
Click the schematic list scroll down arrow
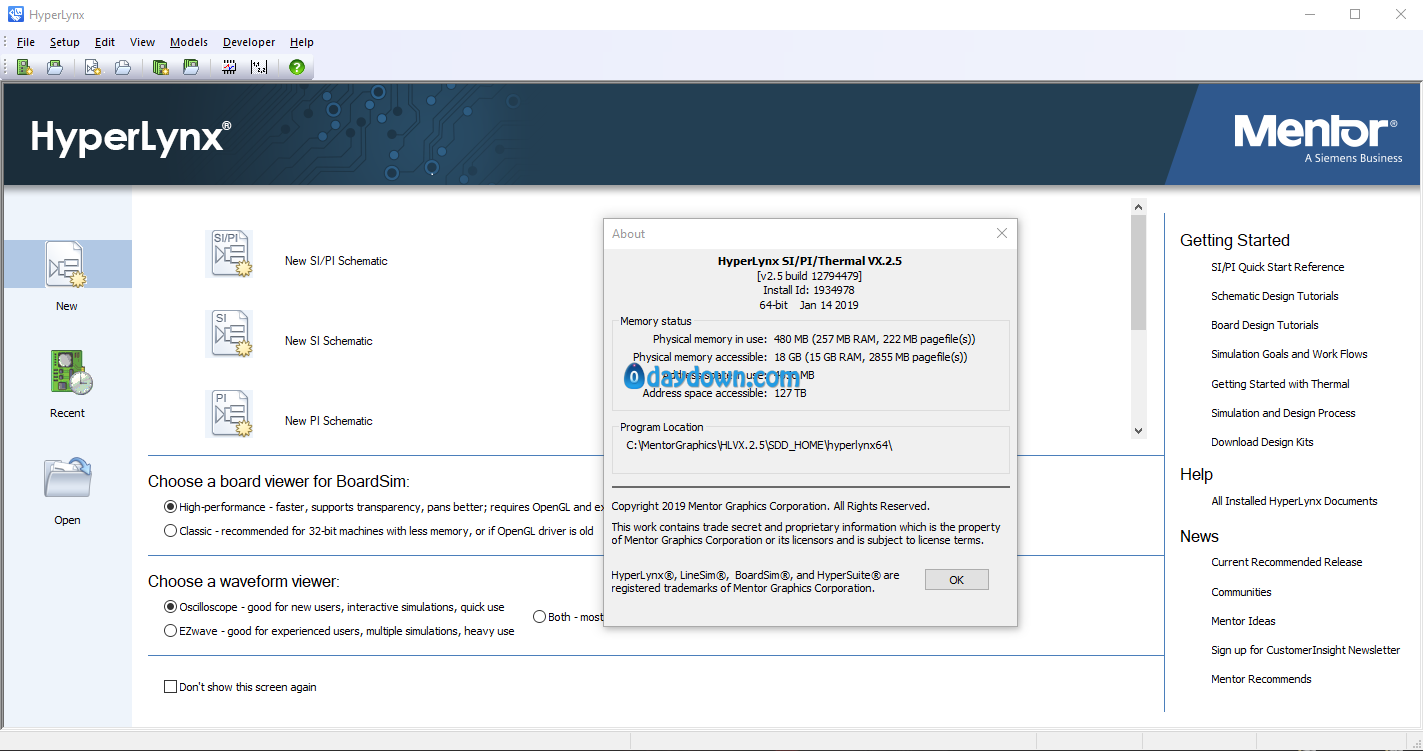1138,430
